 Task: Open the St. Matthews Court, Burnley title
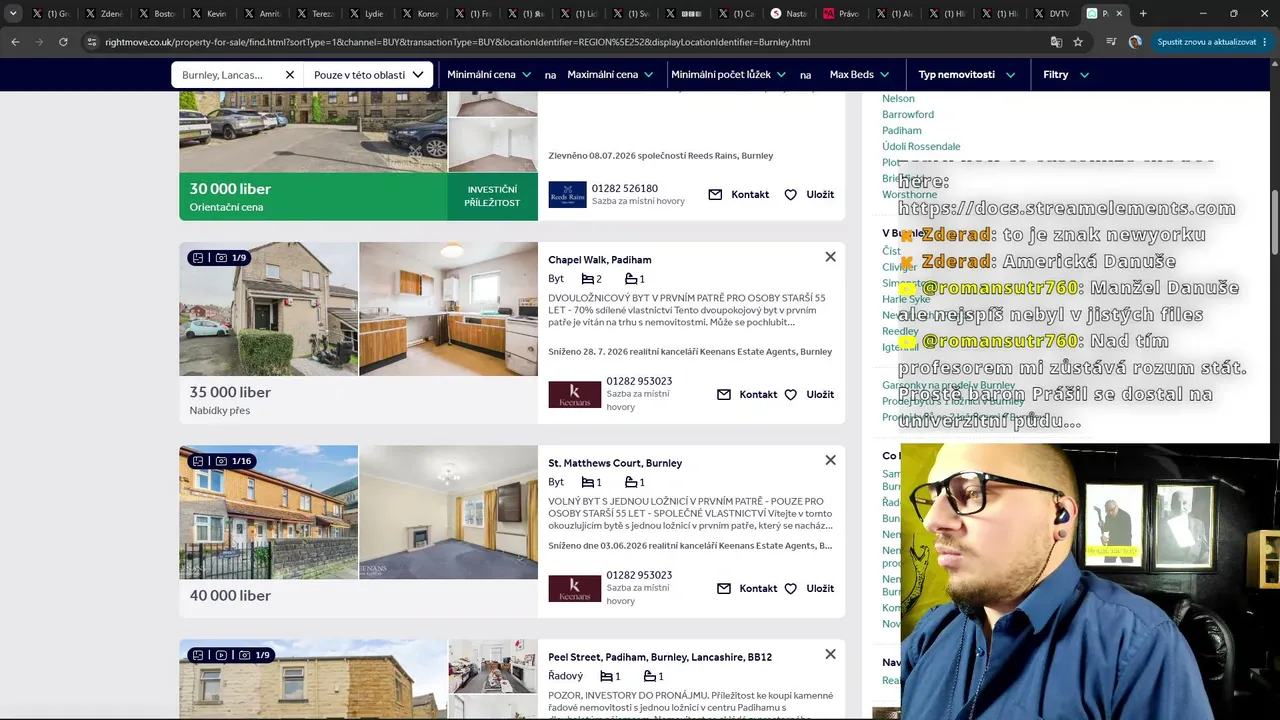click(615, 463)
